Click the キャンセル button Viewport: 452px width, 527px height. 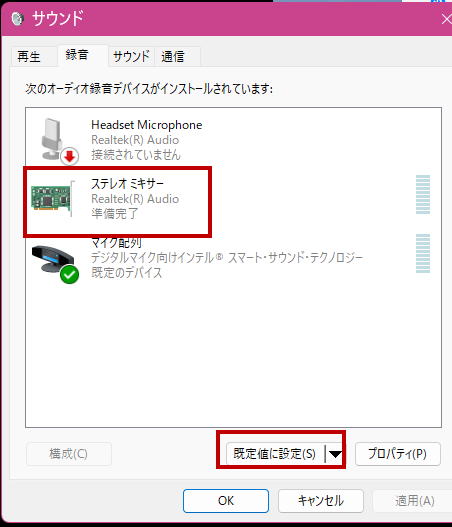click(x=321, y=501)
